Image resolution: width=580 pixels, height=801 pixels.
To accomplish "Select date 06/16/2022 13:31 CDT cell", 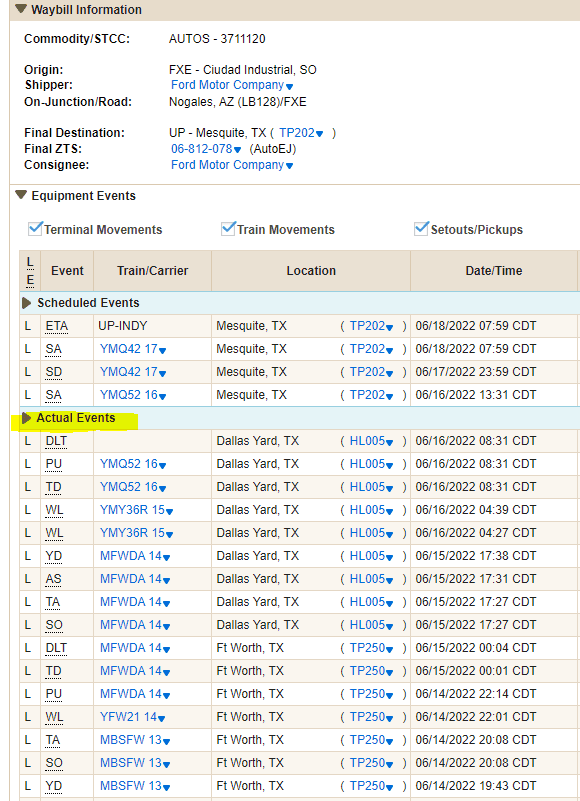I will [476, 395].
